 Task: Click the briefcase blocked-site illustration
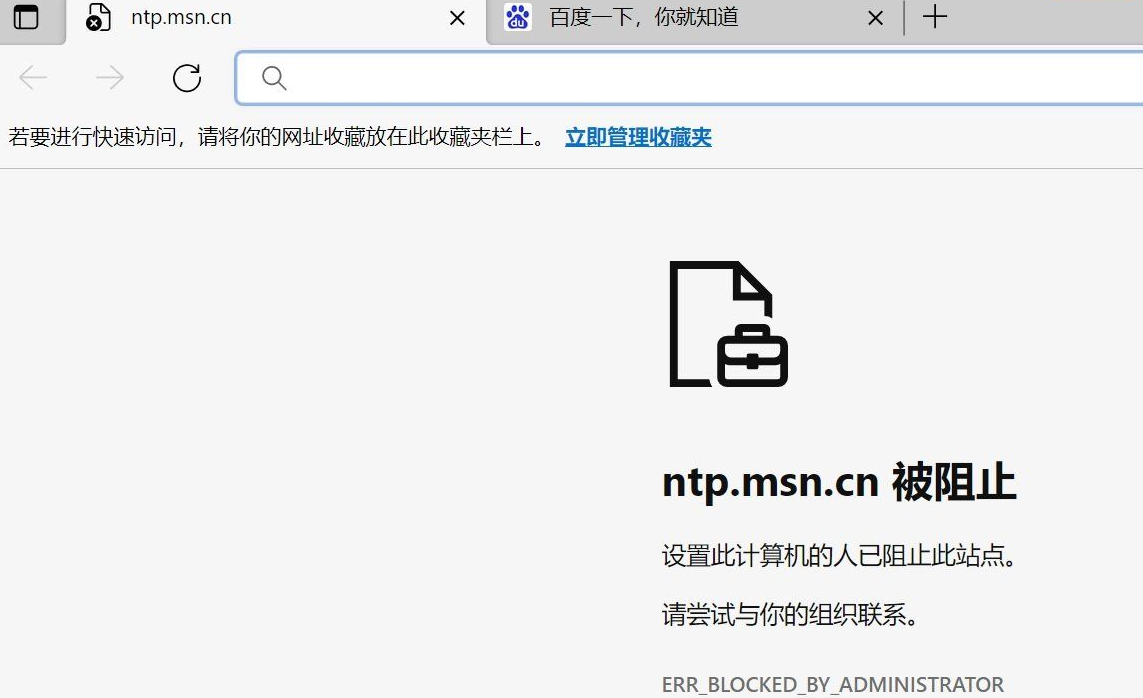[728, 324]
